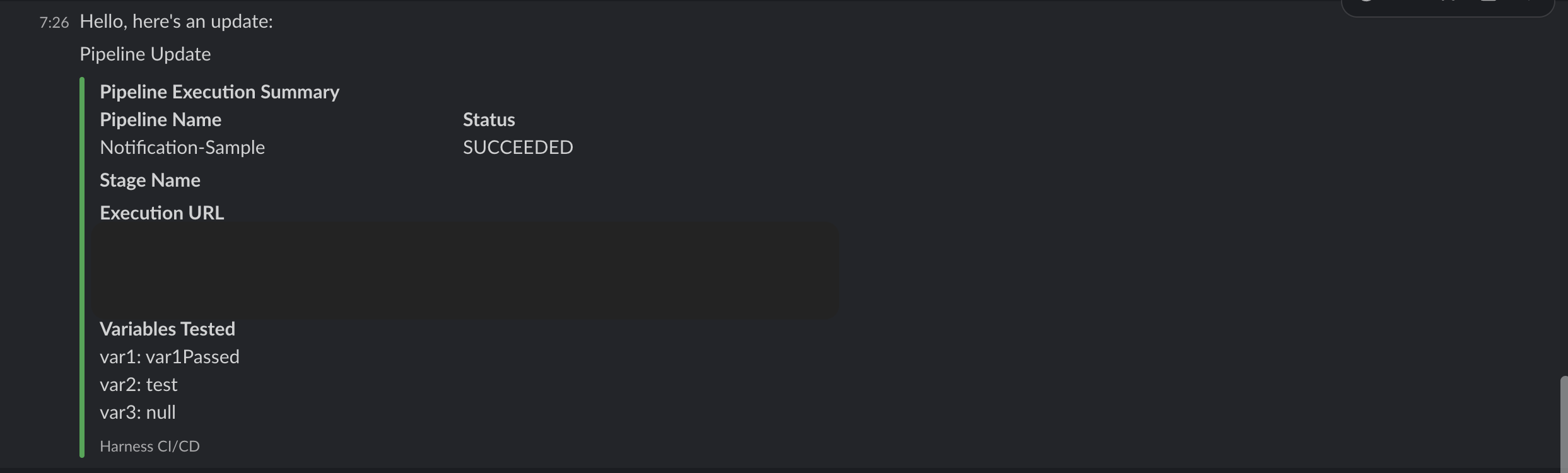1568x473 pixels.
Task: Click the message hover actions toolbar
Action: click(1447, 6)
